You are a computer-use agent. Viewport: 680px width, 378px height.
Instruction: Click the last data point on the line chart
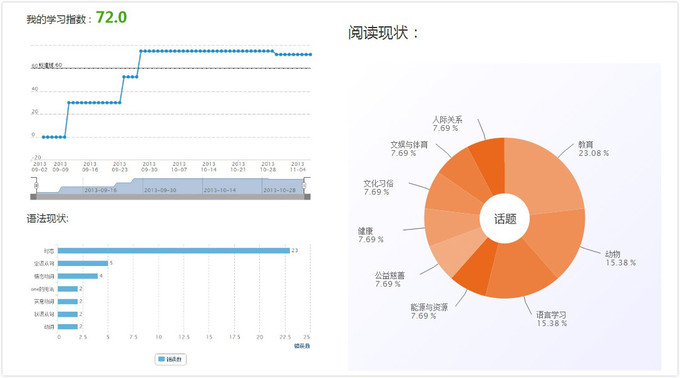click(310, 55)
